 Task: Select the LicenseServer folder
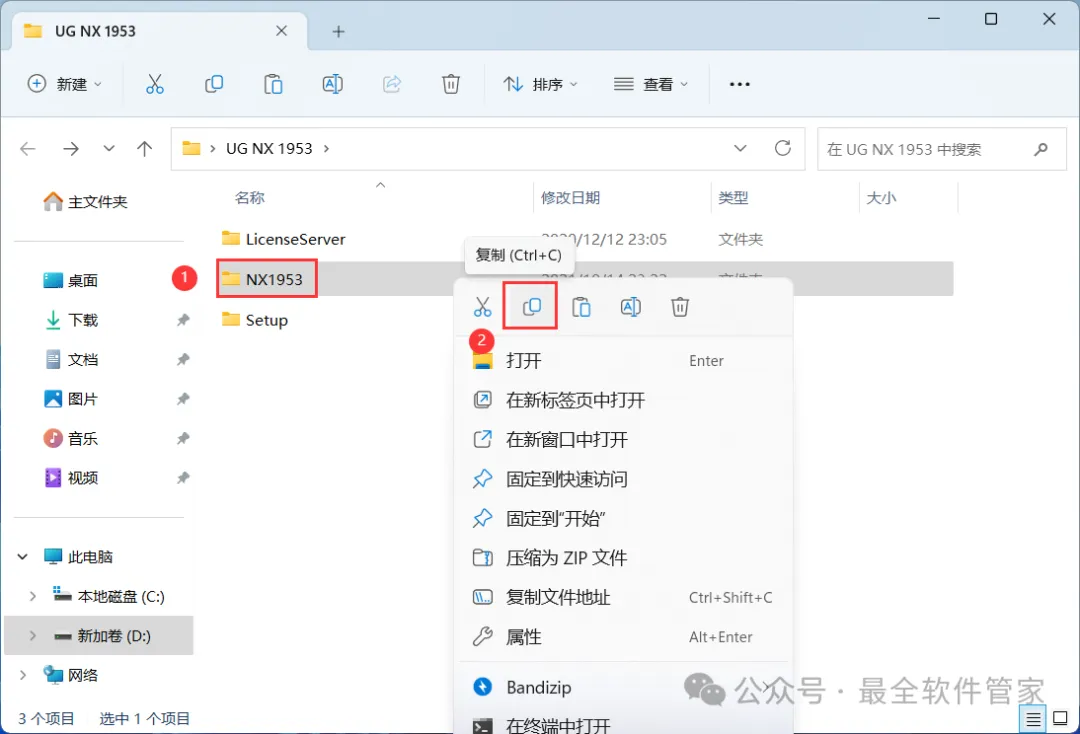(283, 239)
